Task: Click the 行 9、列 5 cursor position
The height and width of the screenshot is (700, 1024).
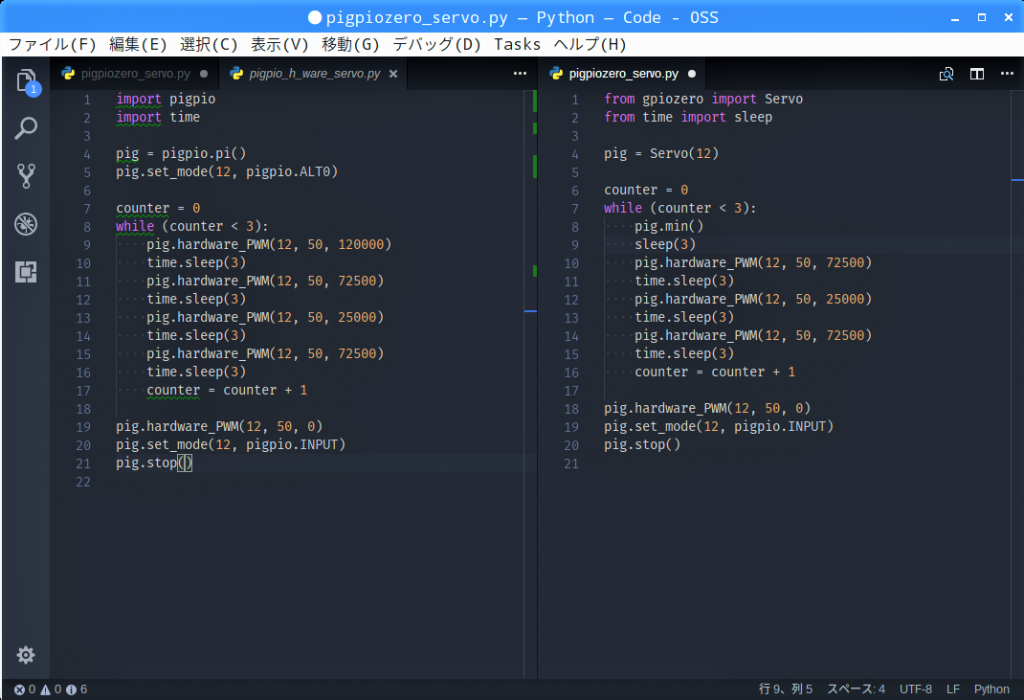Action: point(786,689)
